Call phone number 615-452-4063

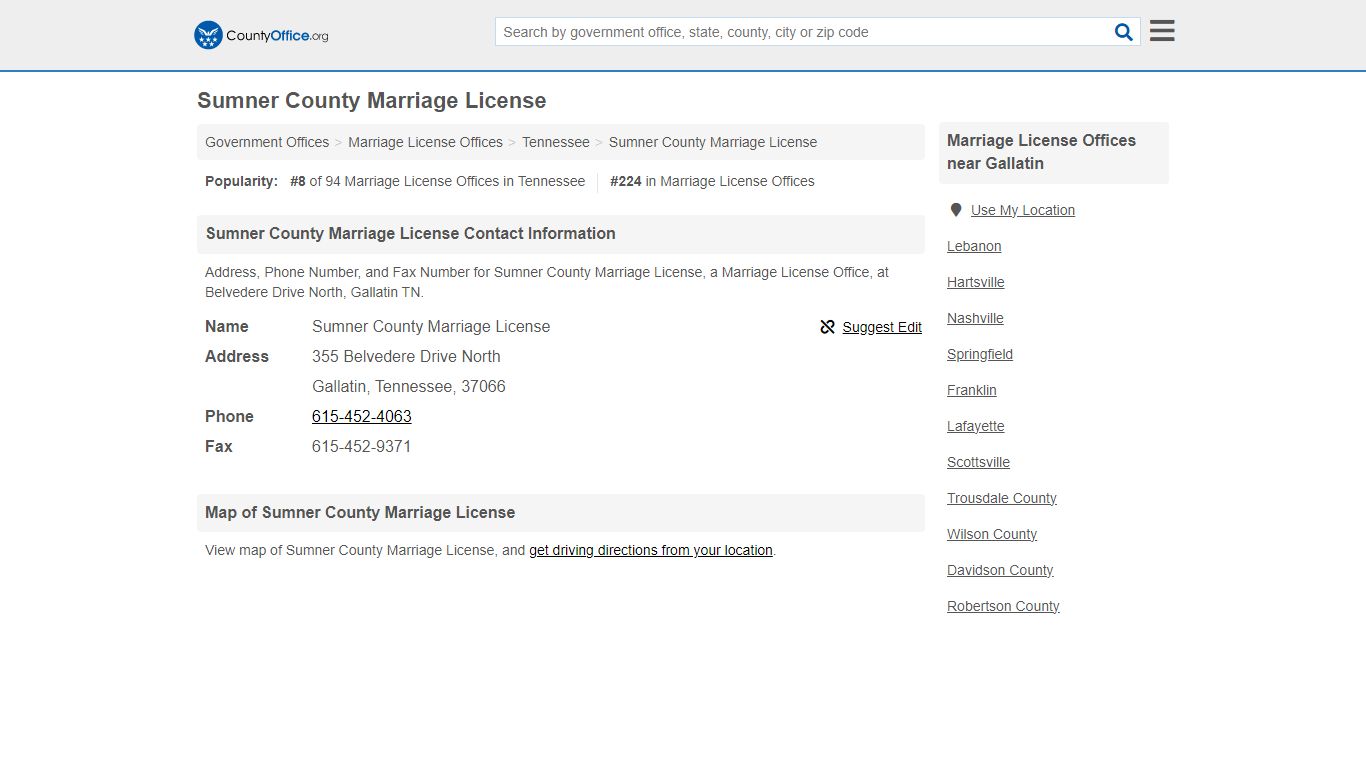[362, 416]
